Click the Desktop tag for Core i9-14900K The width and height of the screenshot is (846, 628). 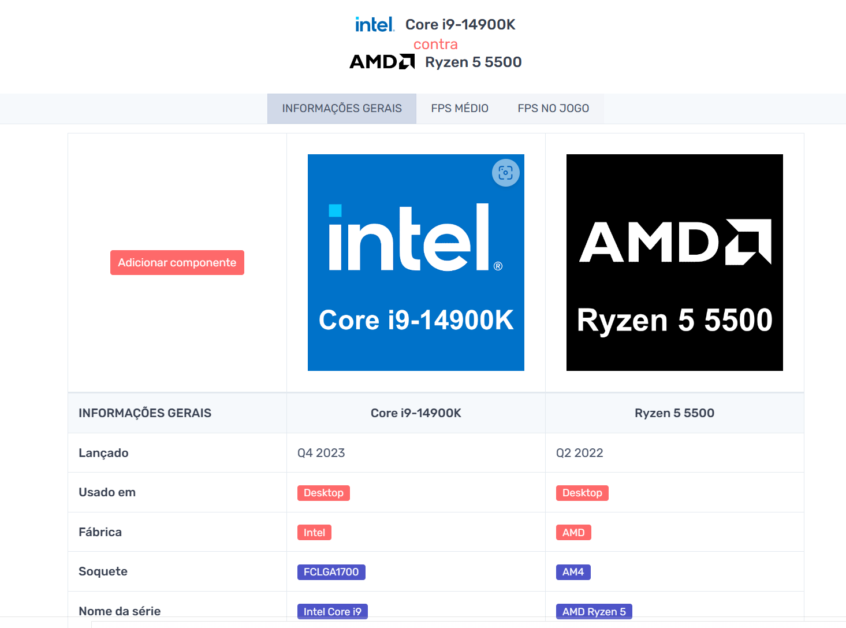(x=323, y=493)
